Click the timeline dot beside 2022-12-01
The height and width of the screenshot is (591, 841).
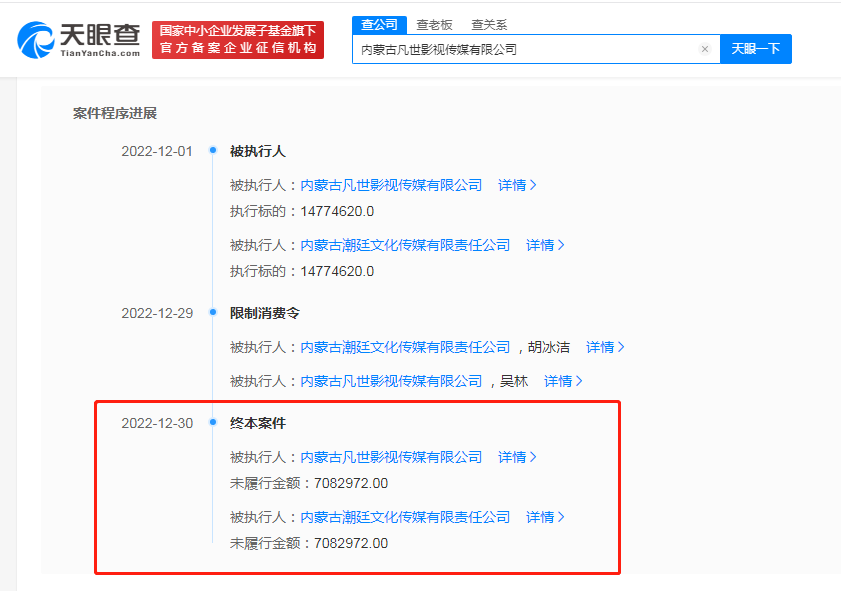click(x=211, y=150)
